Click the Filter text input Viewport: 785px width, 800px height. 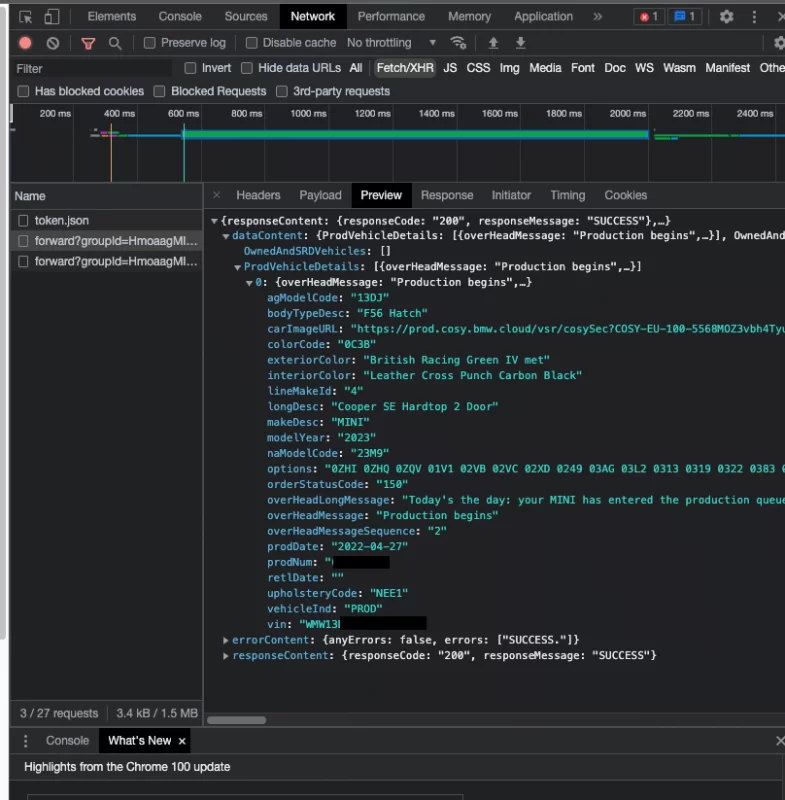92,68
